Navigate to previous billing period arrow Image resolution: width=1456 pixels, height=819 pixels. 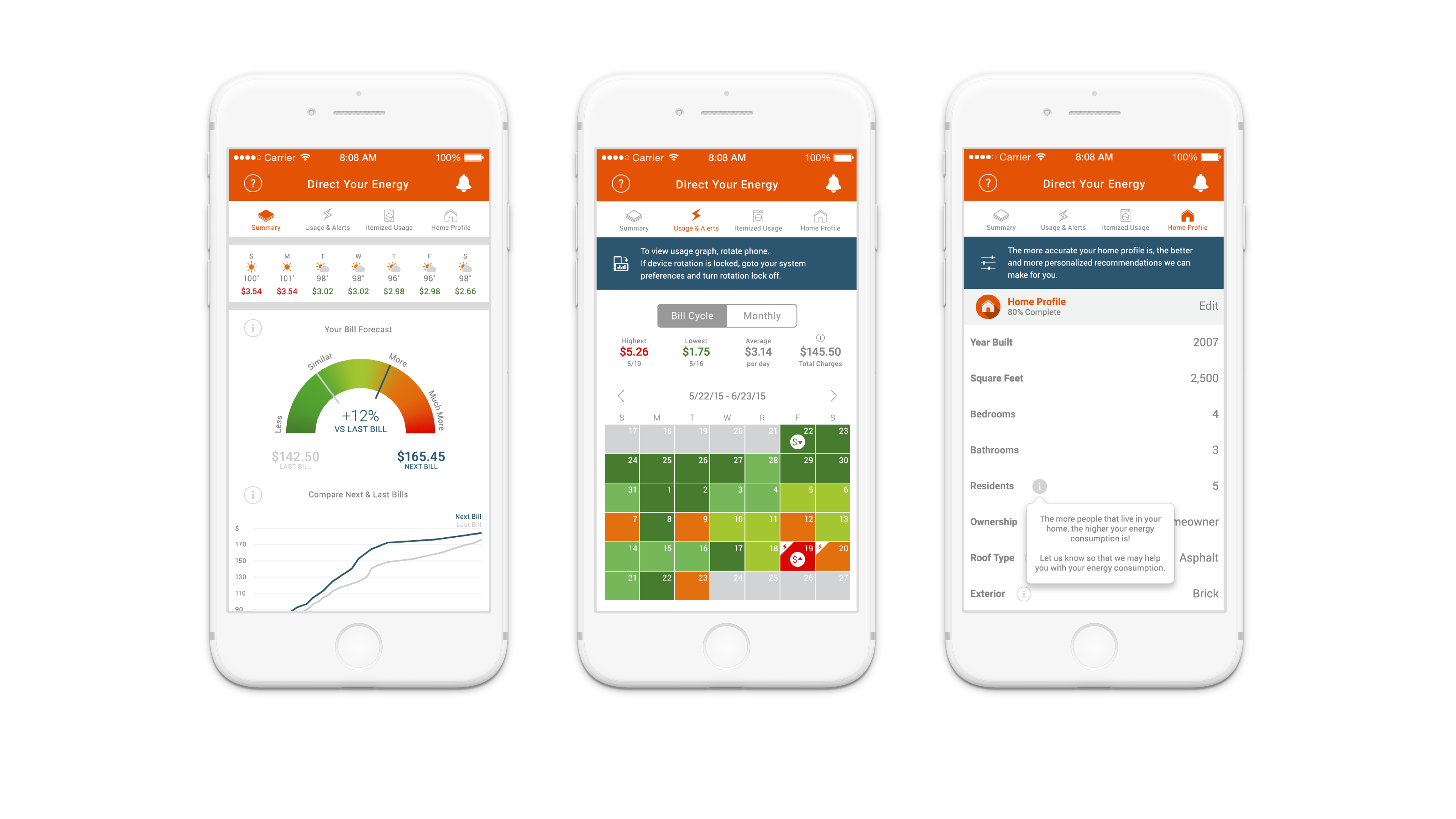[x=622, y=395]
